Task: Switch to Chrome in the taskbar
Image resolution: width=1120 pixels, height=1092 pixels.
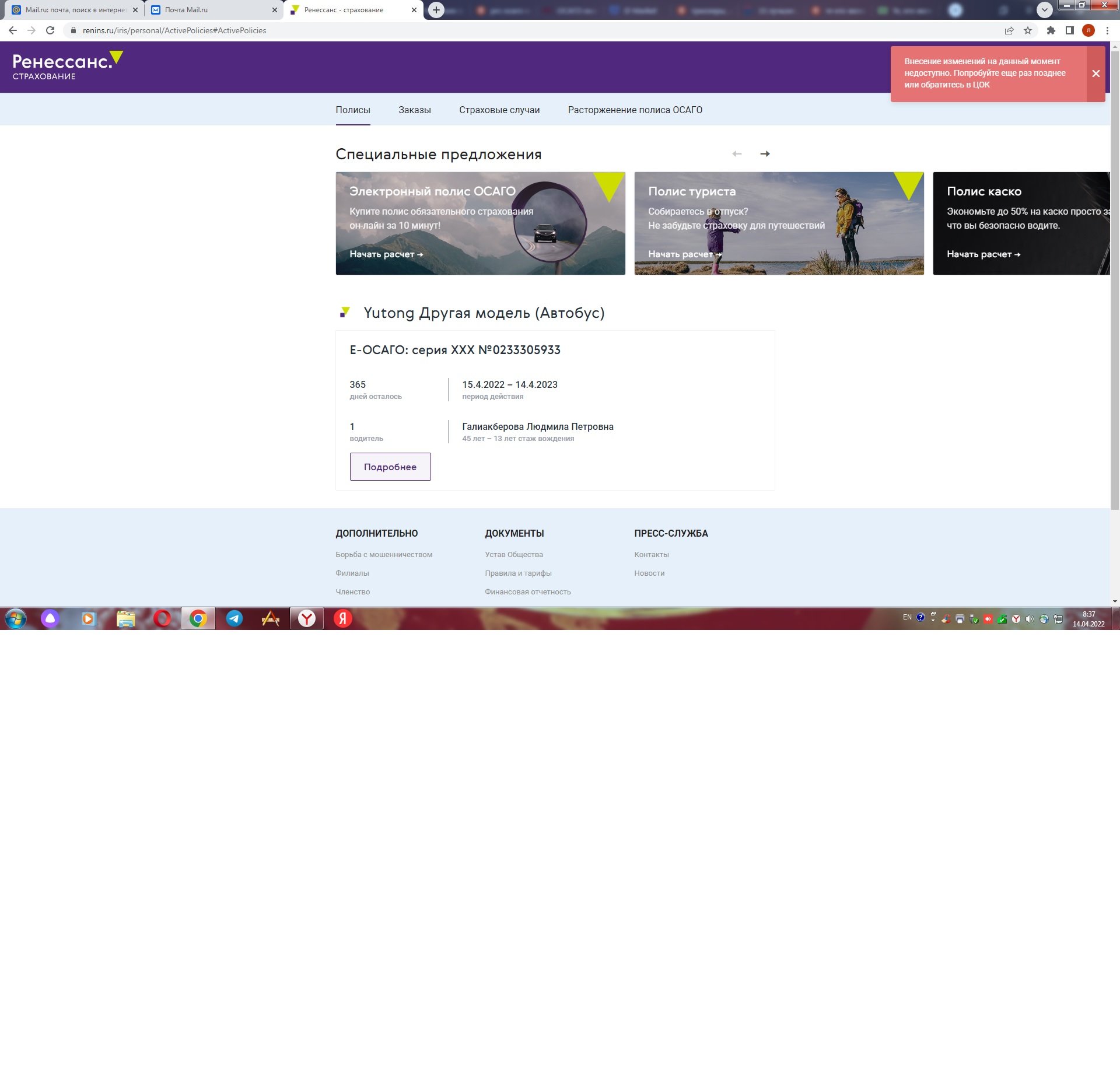Action: 198,618
